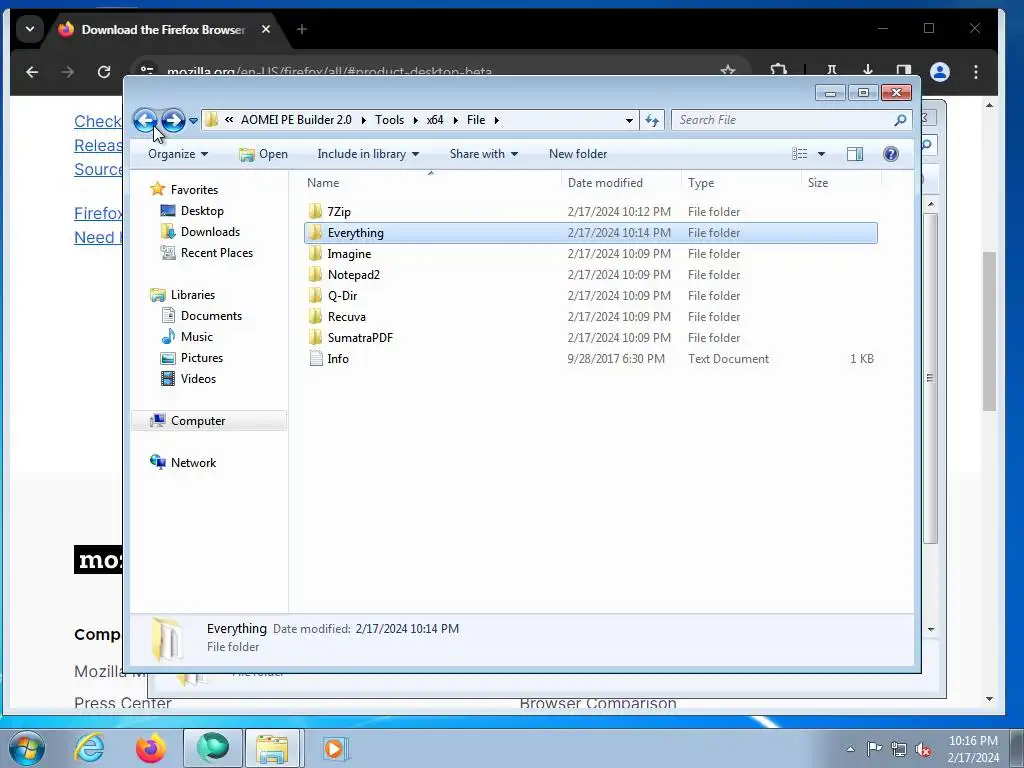The height and width of the screenshot is (768, 1024).
Task: Open the browser tab search dropdown
Action: 29,29
